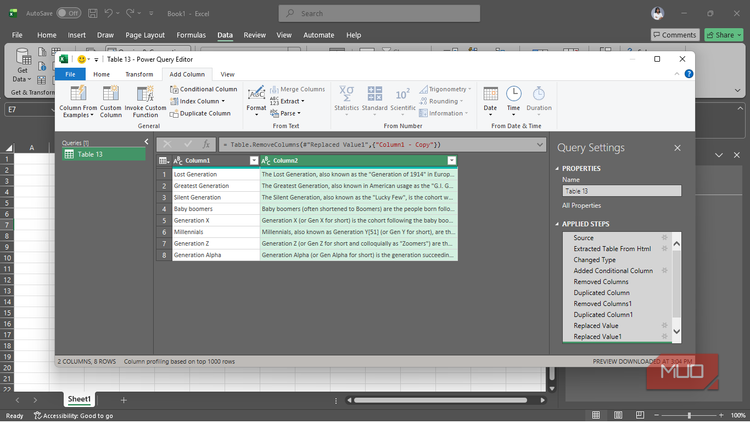Click Excel Save icon

(93, 13)
